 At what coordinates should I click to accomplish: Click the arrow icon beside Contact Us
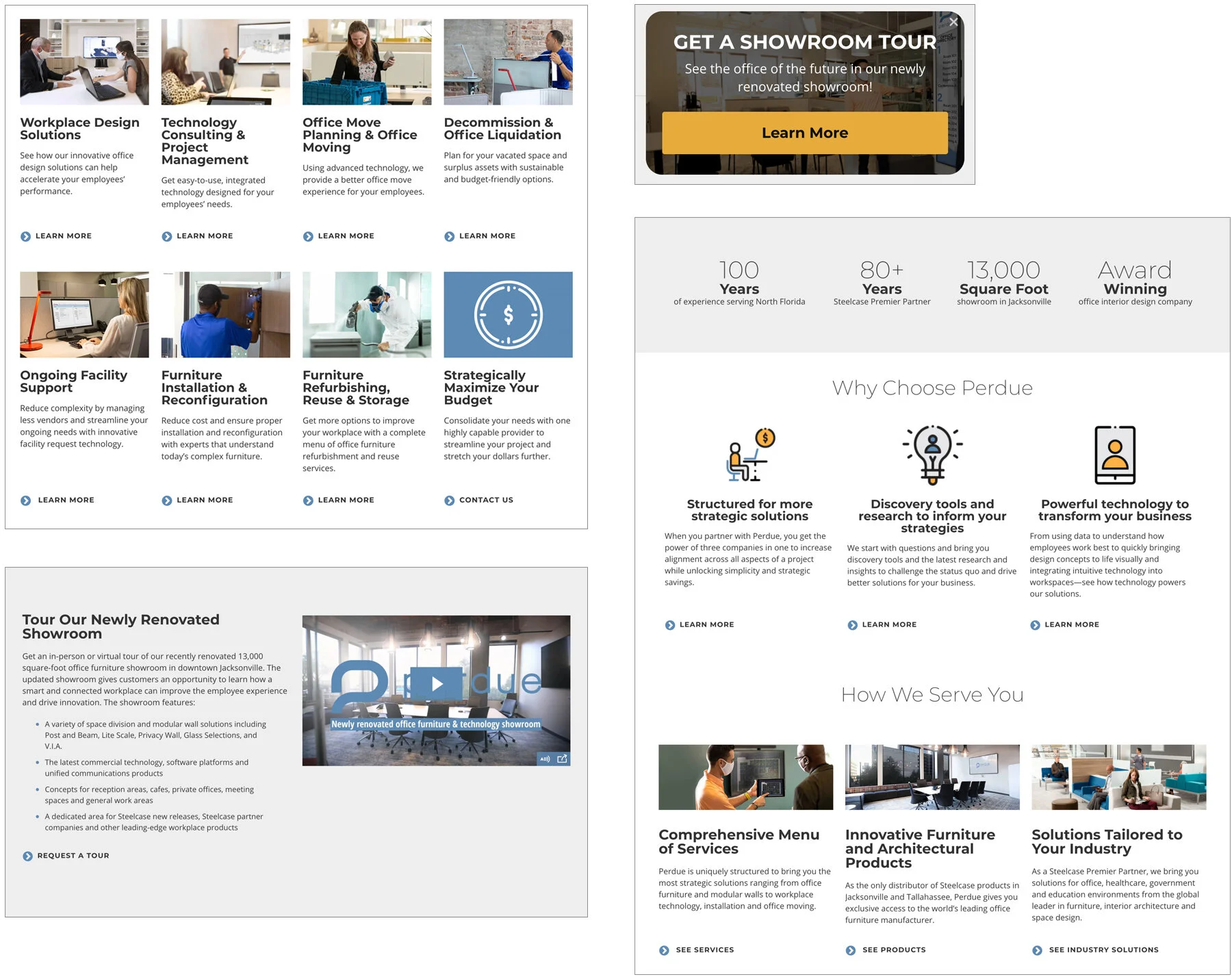click(449, 500)
